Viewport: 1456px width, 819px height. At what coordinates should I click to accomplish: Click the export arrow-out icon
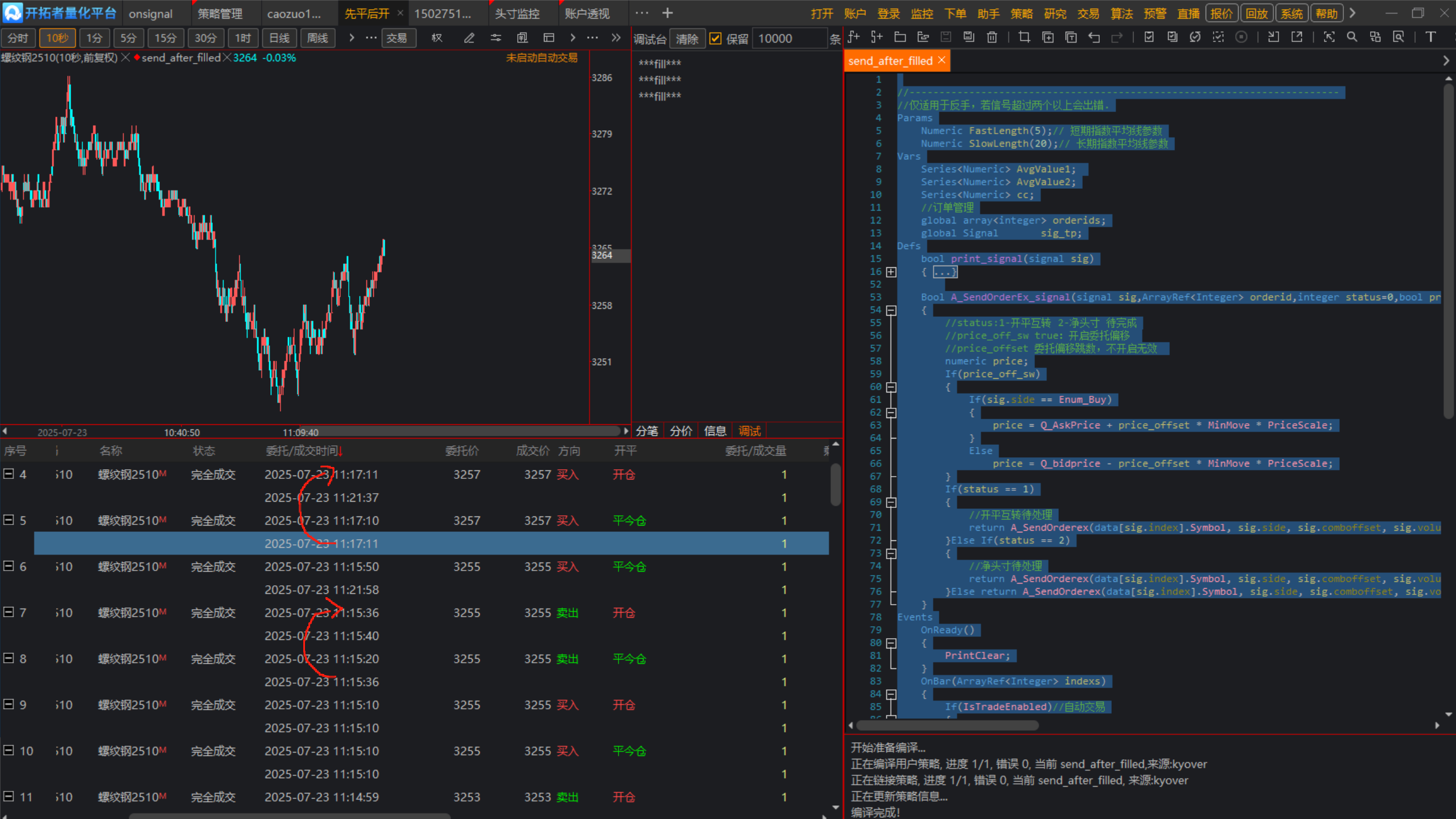tap(1297, 38)
